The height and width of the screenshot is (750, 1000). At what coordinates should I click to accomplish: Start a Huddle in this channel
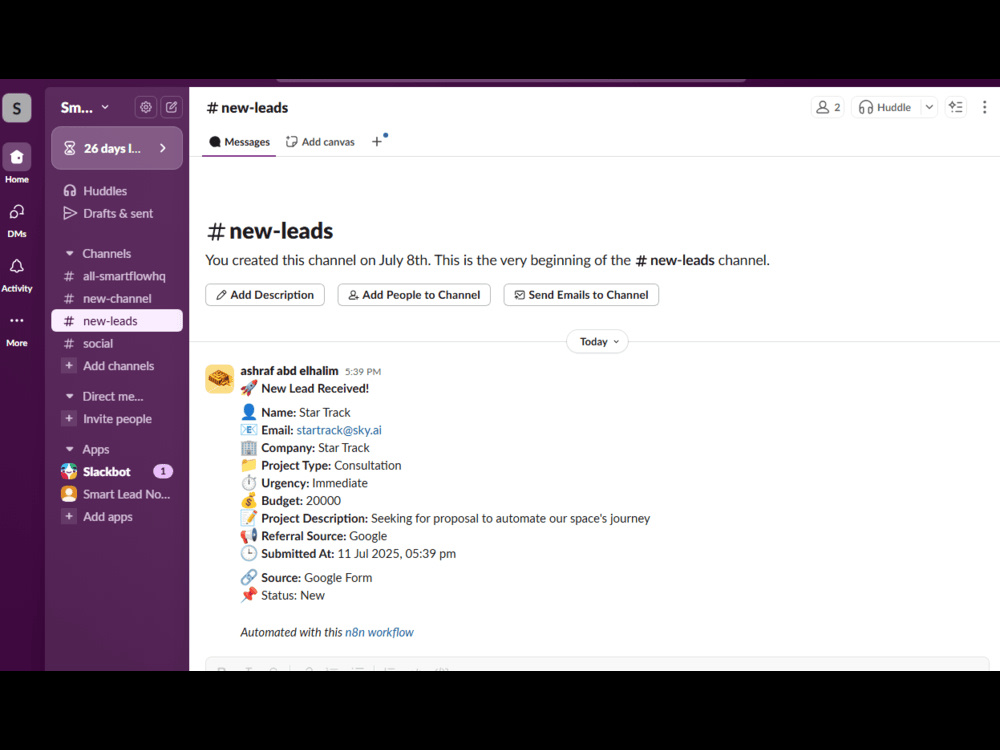pos(885,107)
